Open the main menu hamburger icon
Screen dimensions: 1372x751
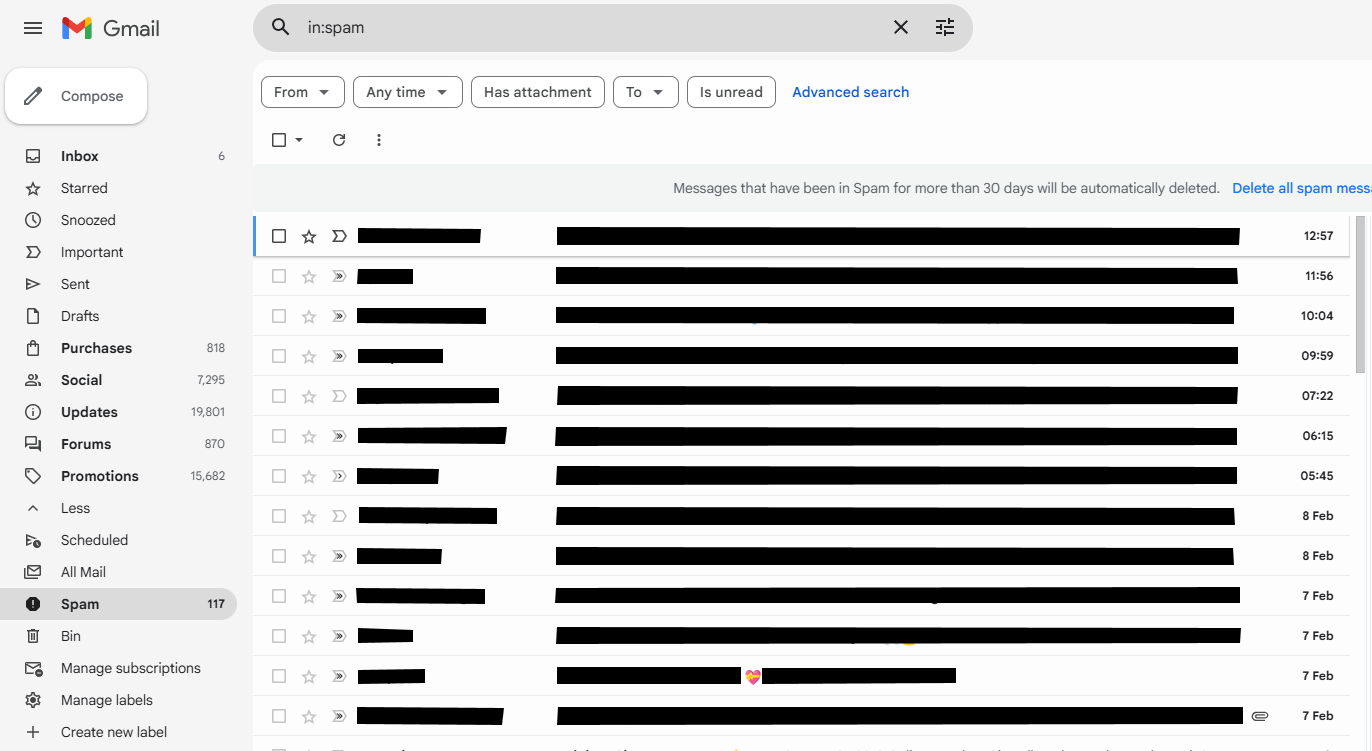(33, 28)
